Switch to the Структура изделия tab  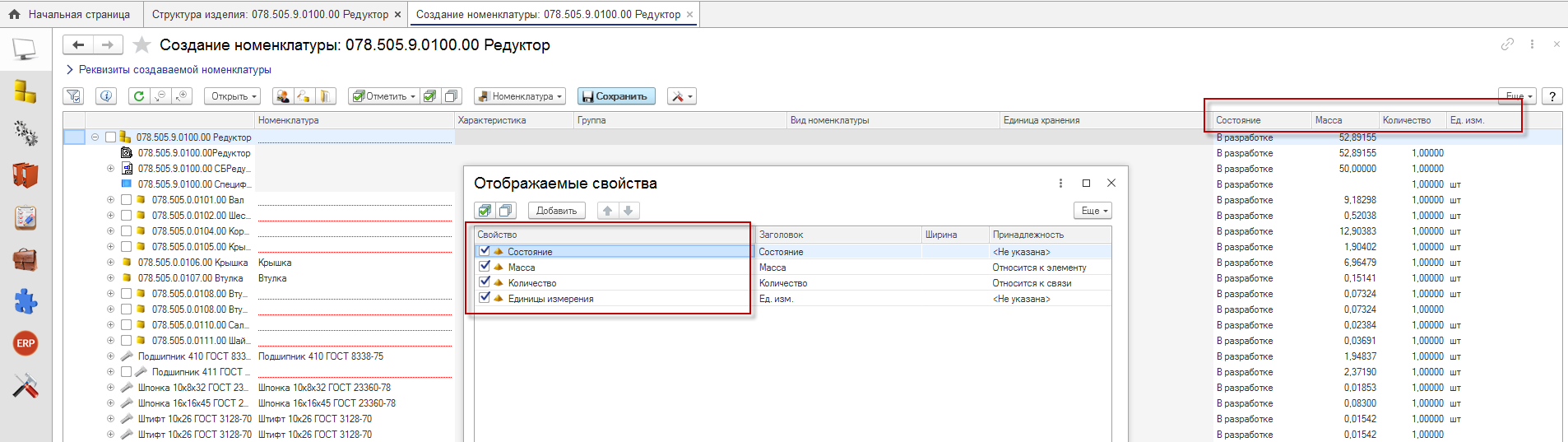270,14
